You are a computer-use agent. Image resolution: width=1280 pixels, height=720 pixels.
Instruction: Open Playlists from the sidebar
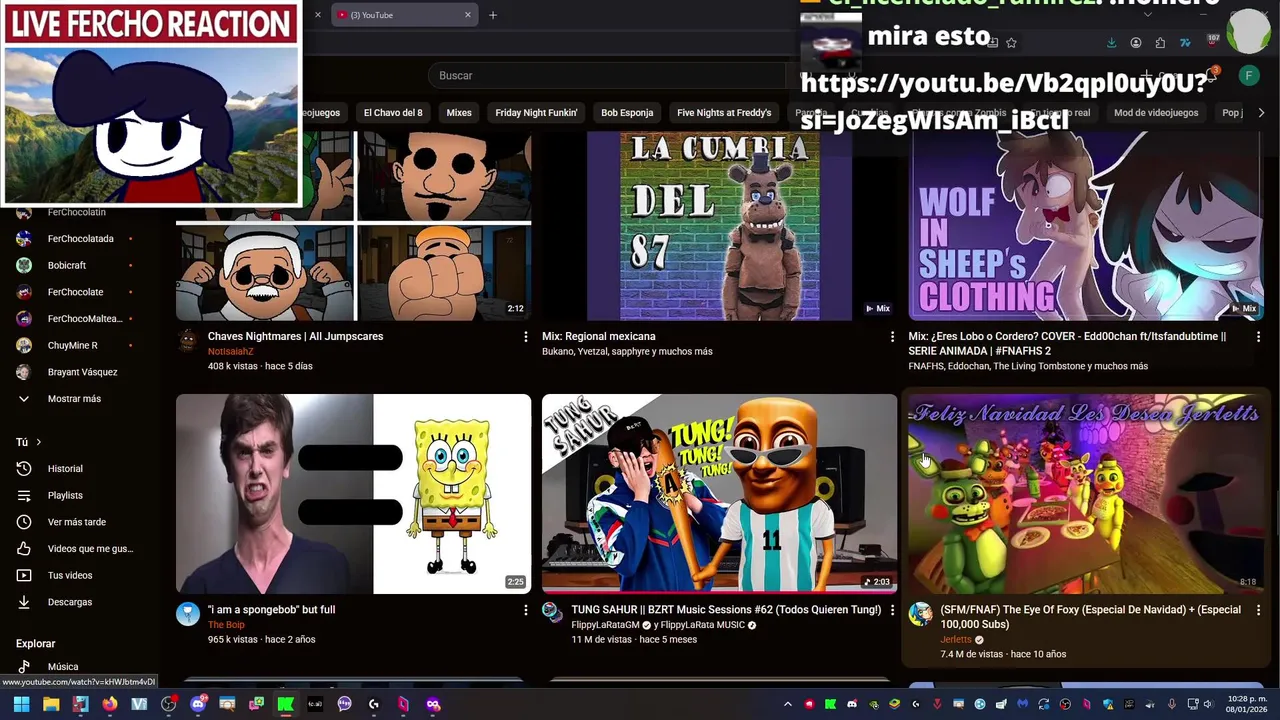click(65, 495)
